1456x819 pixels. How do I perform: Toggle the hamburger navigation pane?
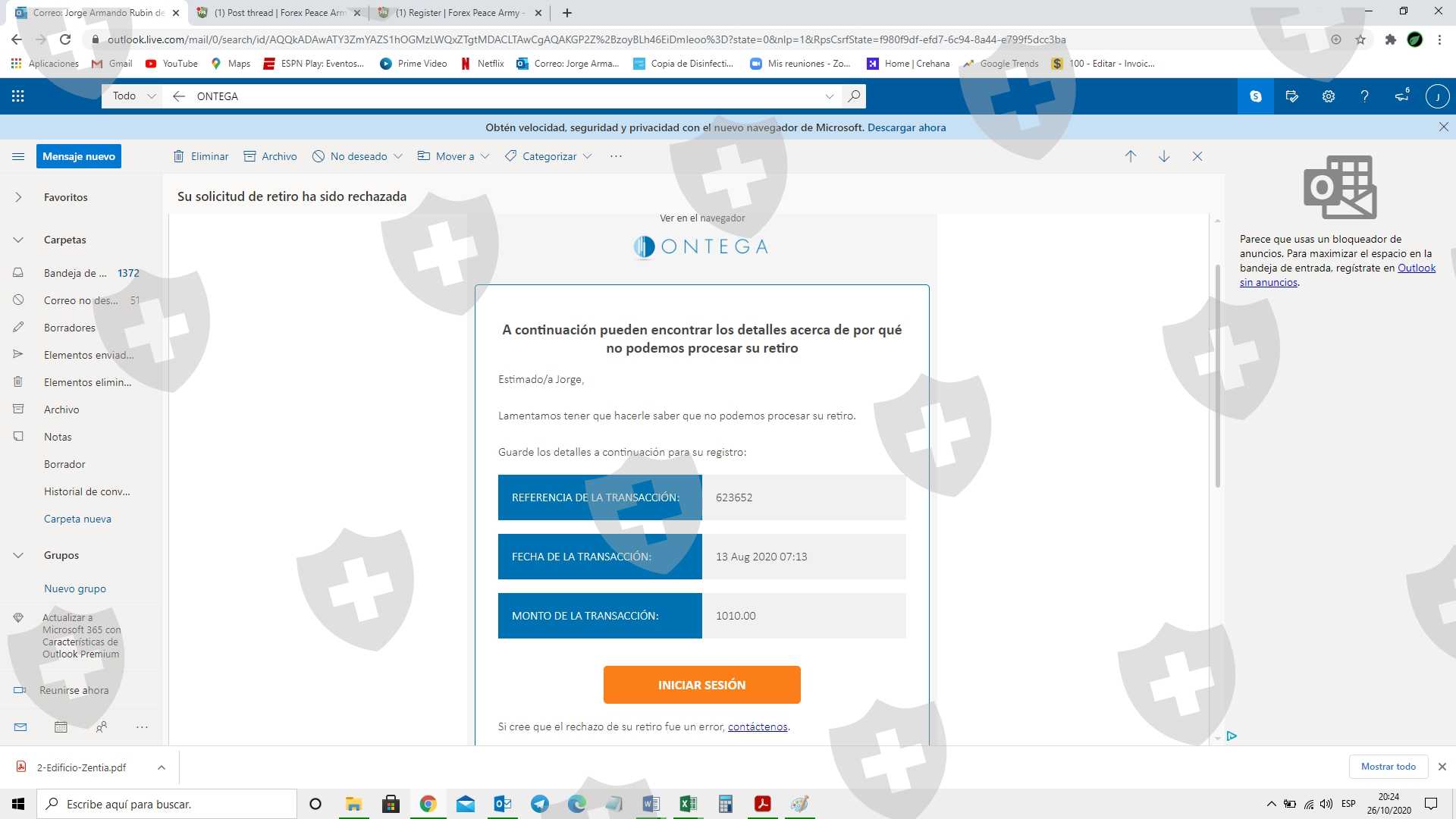pyautogui.click(x=18, y=156)
